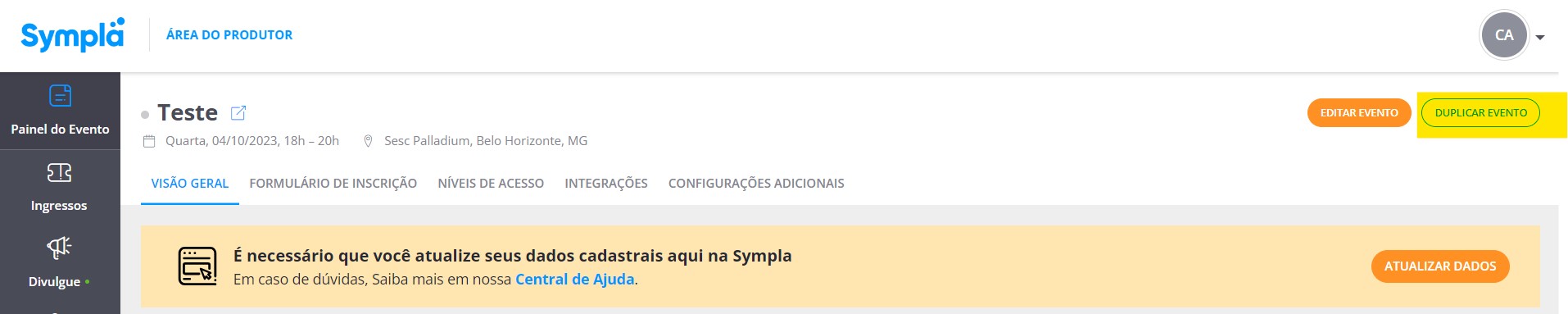1568x314 pixels.
Task: Select the Visão Geral tab
Action: [190, 184]
